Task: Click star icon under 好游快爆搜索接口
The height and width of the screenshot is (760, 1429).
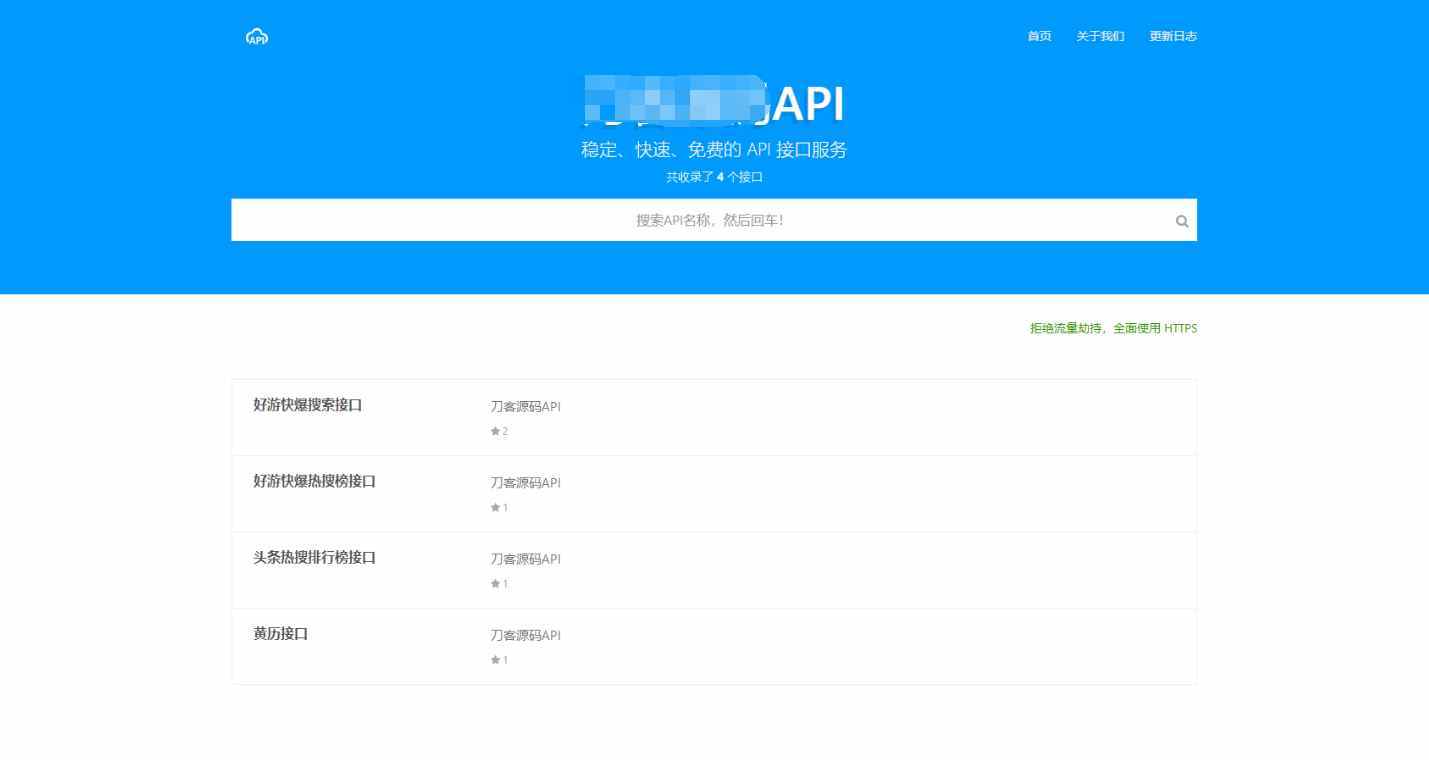Action: [x=495, y=431]
